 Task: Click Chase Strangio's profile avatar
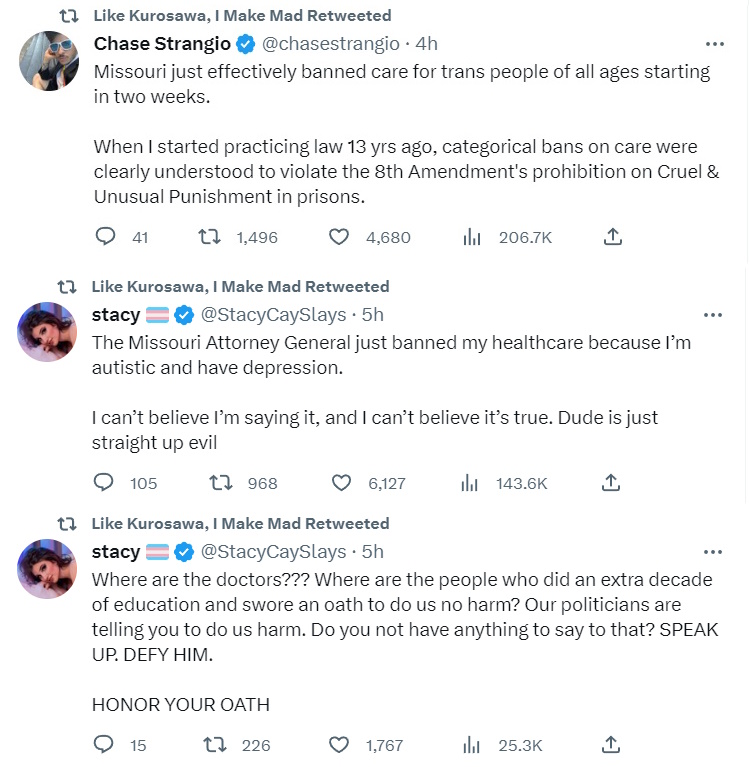[48, 60]
